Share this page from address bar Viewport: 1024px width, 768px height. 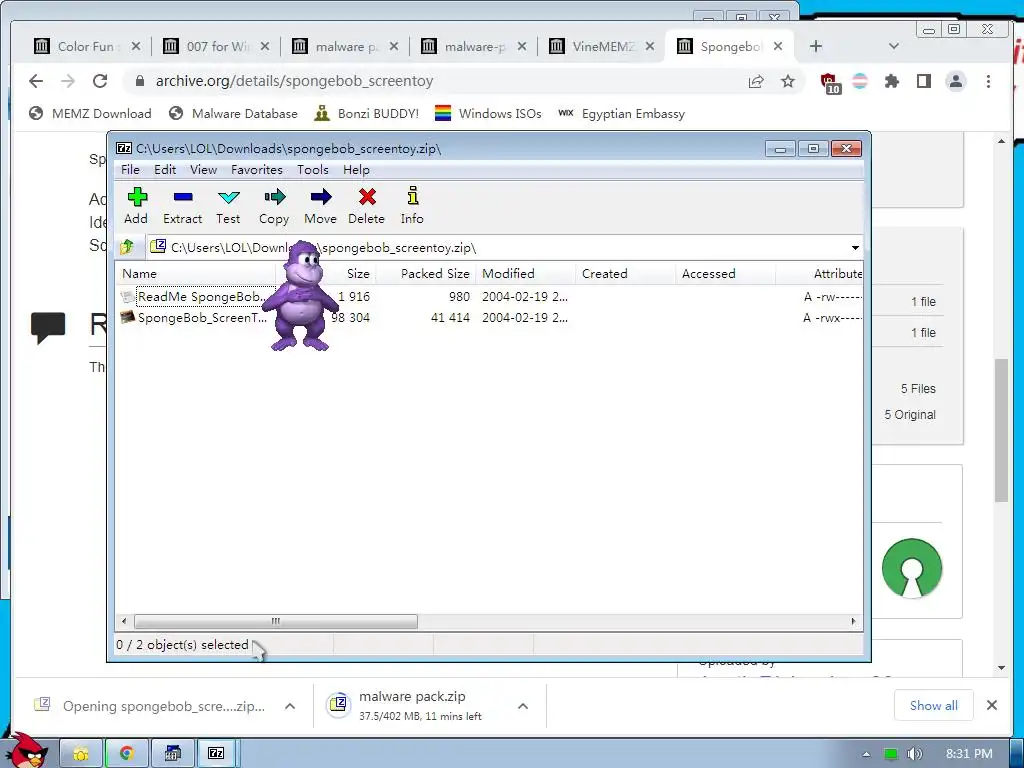point(756,81)
